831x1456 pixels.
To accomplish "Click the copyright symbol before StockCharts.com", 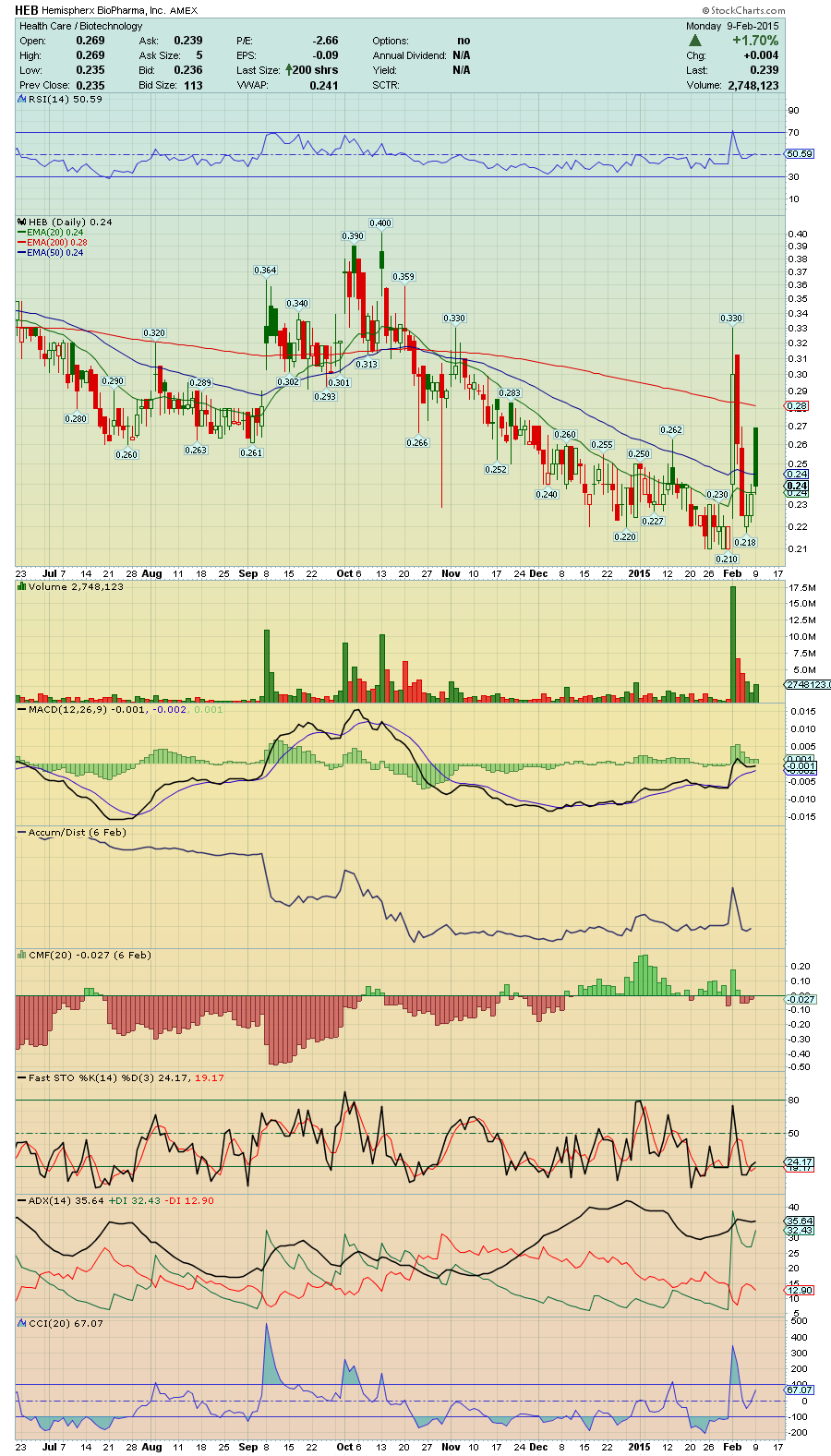I will point(705,10).
